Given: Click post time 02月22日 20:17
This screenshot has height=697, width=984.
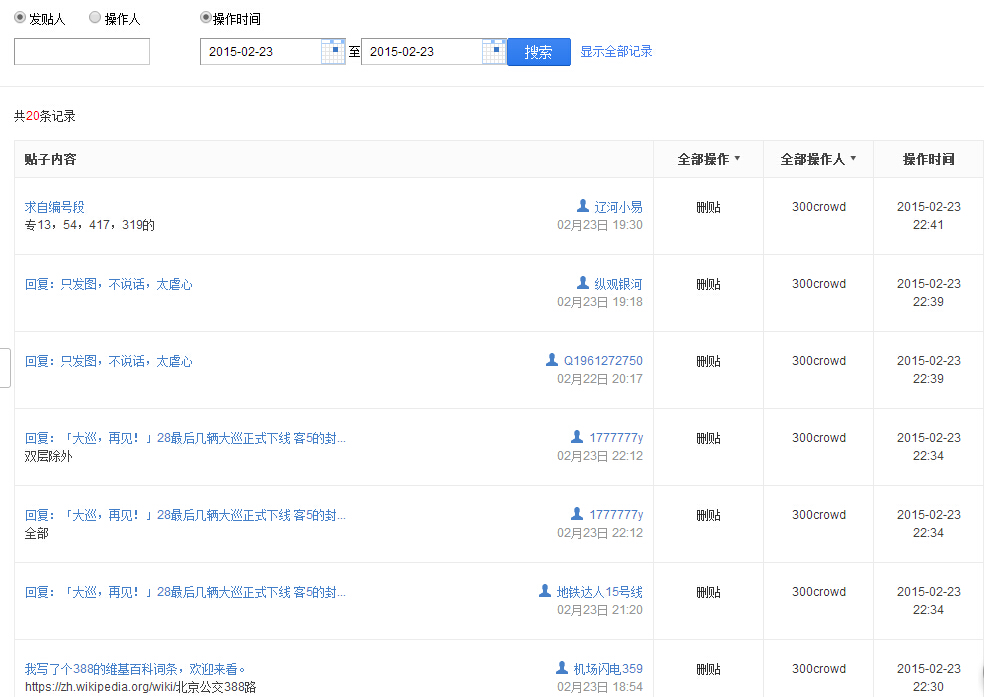Looking at the screenshot, I should (x=599, y=378).
